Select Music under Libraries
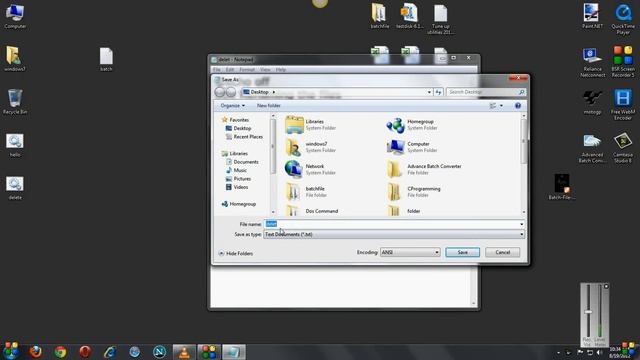This screenshot has width=640, height=360. pos(236,170)
